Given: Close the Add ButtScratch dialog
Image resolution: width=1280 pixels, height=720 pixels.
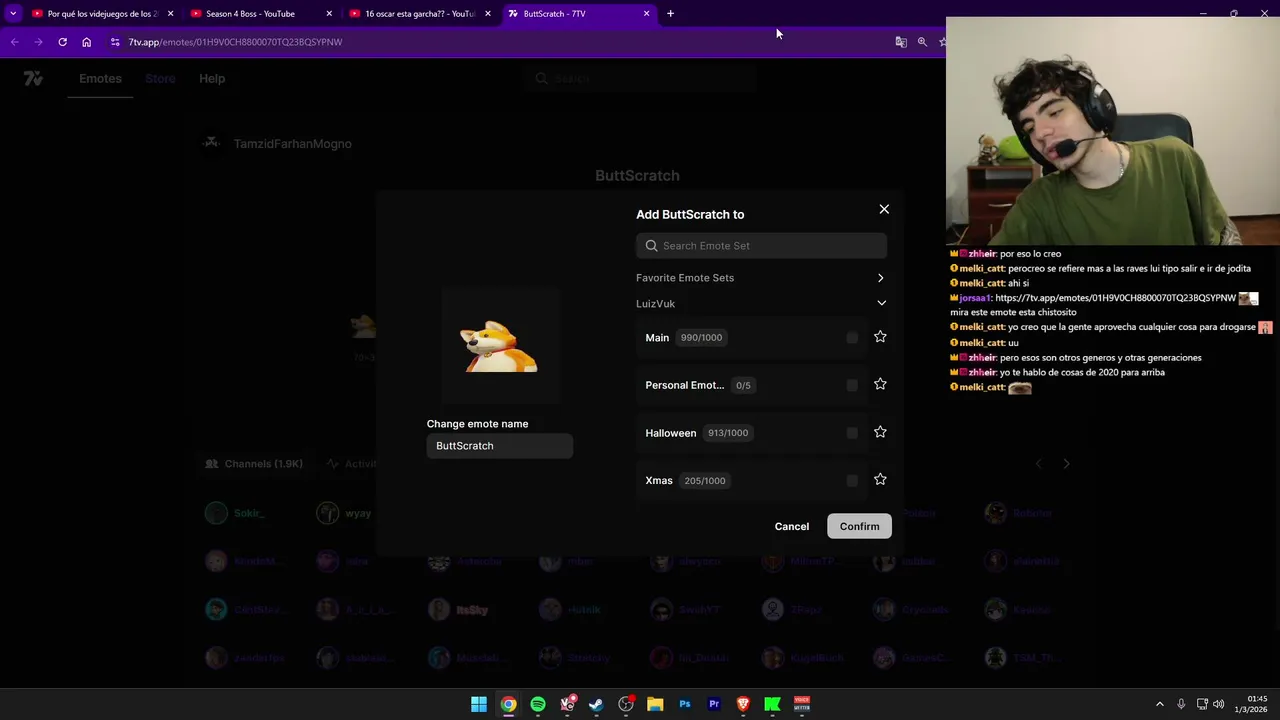Looking at the screenshot, I should tap(884, 209).
